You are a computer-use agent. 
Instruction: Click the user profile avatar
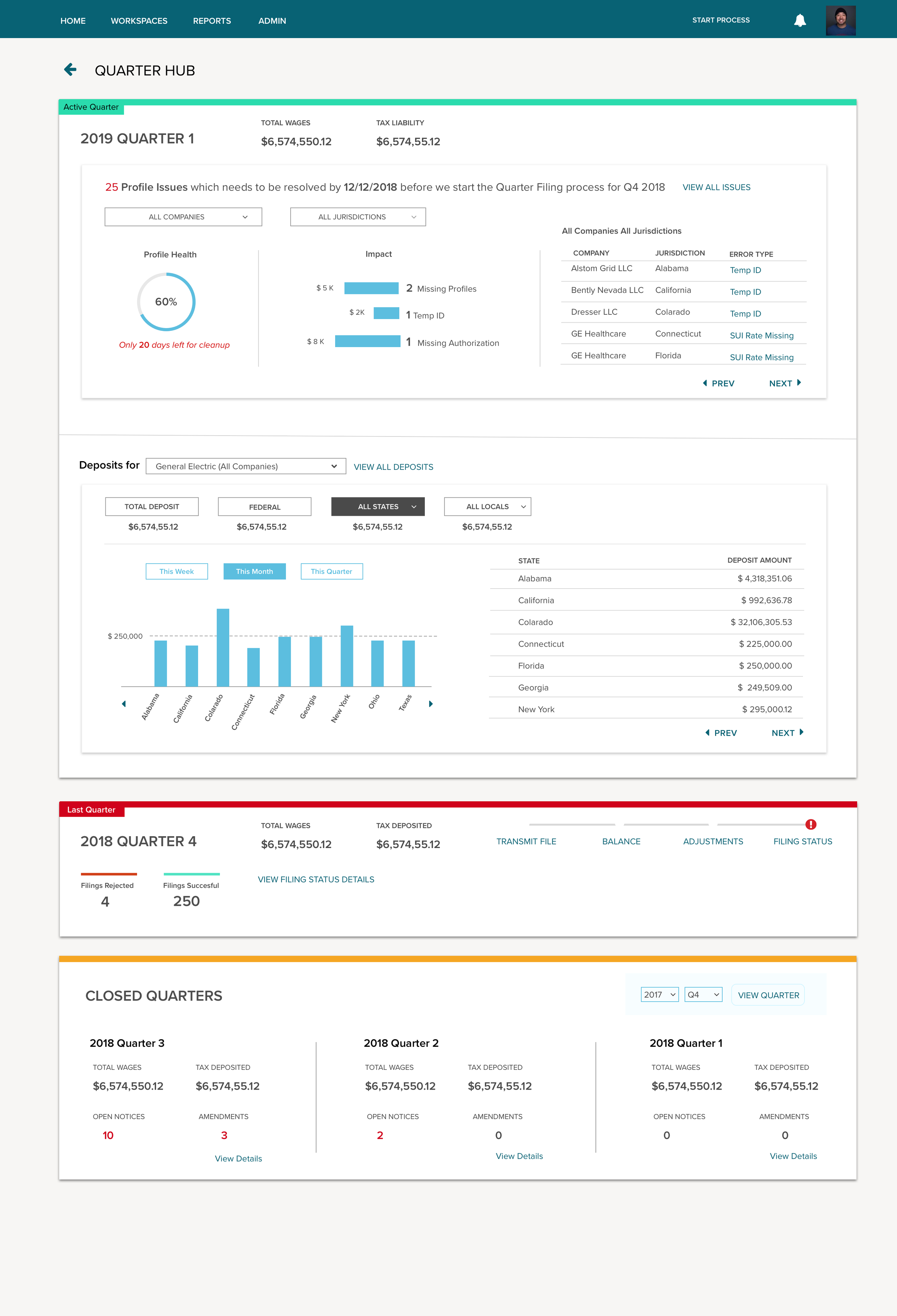pyautogui.click(x=840, y=21)
